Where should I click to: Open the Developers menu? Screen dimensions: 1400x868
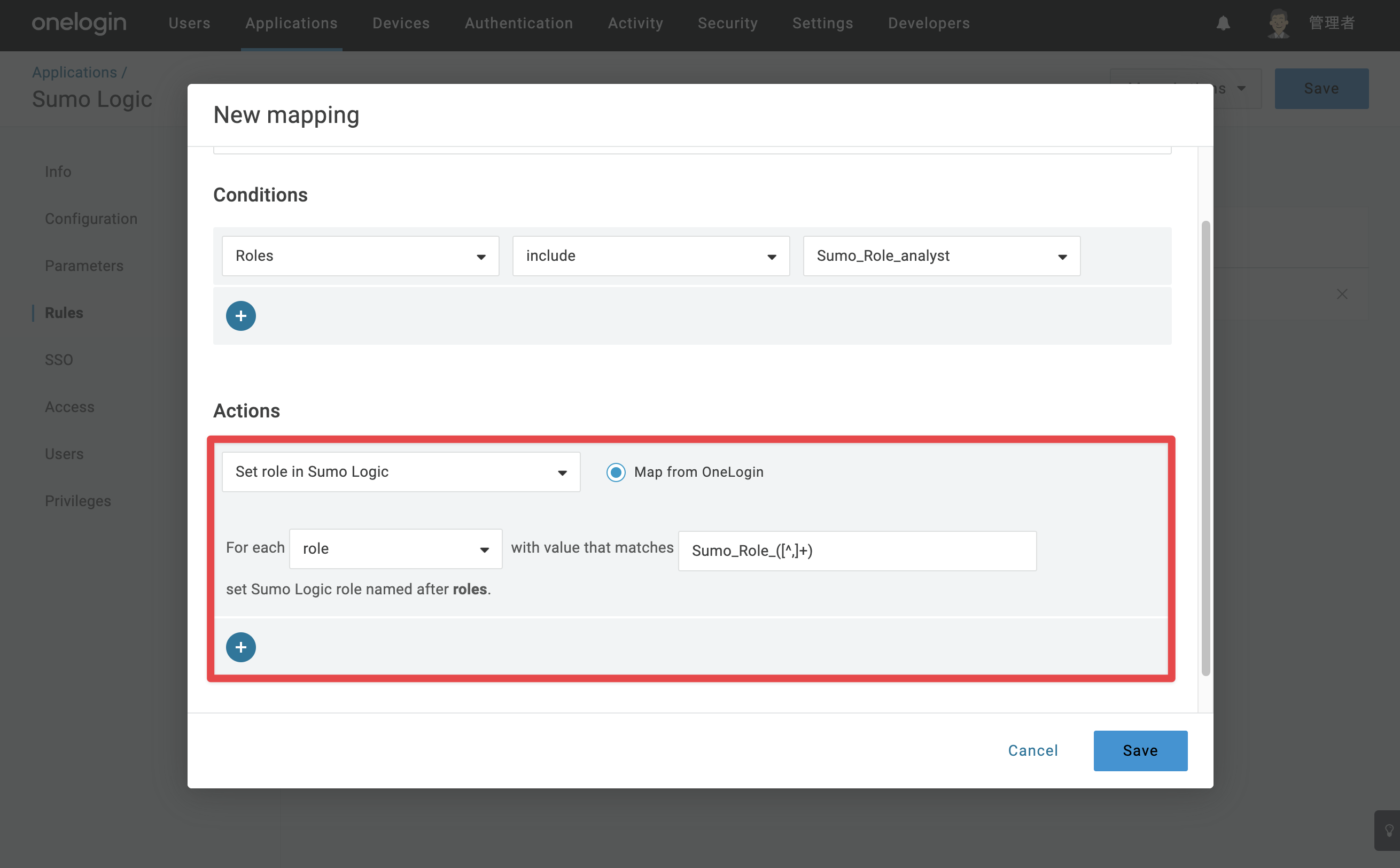click(x=929, y=23)
